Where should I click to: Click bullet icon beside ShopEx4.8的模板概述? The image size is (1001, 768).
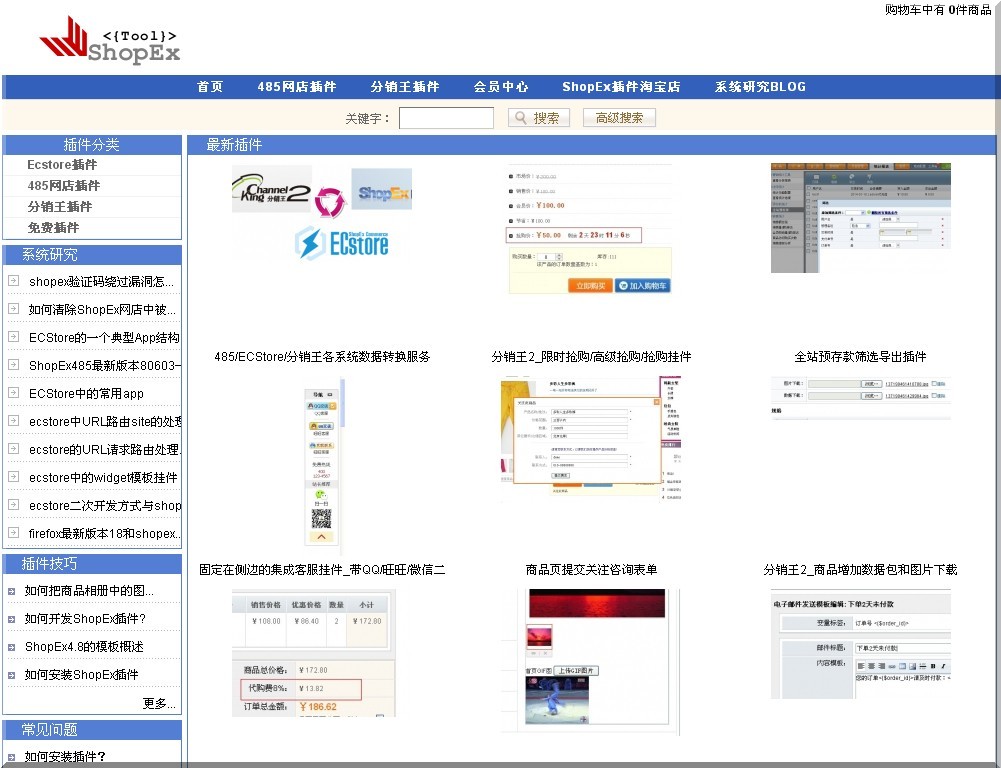(x=11, y=647)
